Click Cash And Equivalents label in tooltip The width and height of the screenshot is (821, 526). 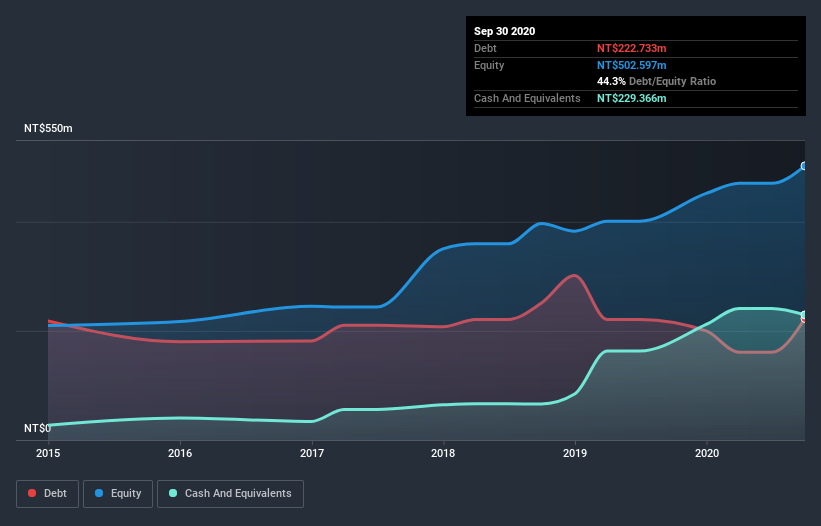click(527, 98)
